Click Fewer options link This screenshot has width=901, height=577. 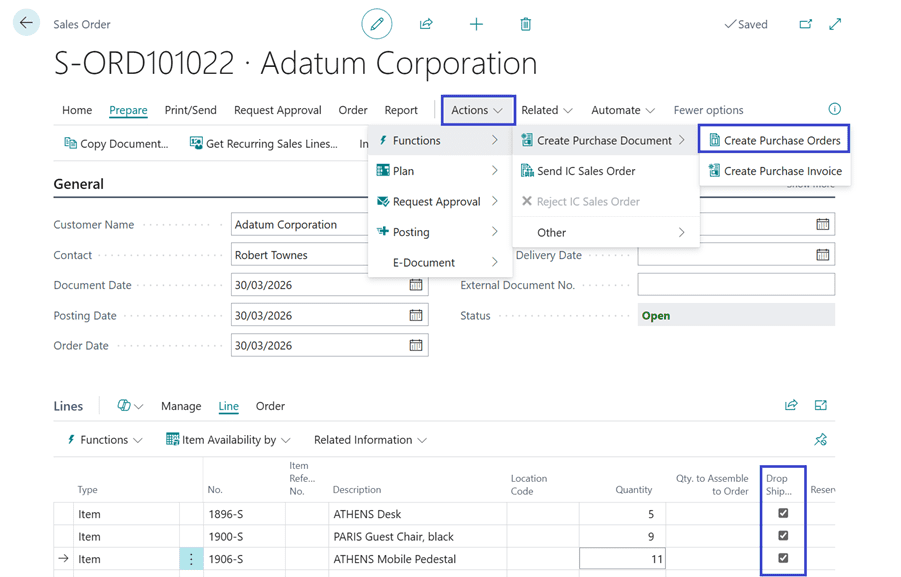[708, 110]
